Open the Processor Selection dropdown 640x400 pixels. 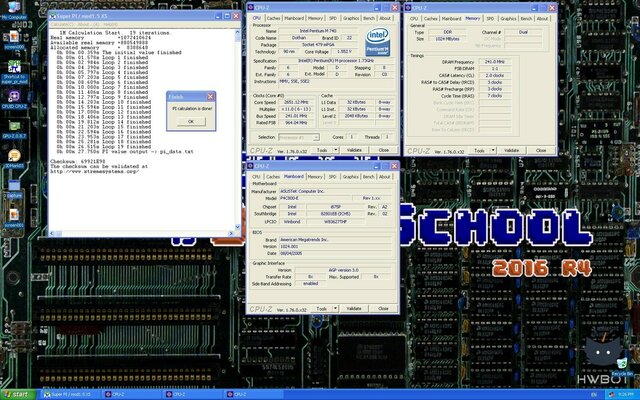(299, 137)
